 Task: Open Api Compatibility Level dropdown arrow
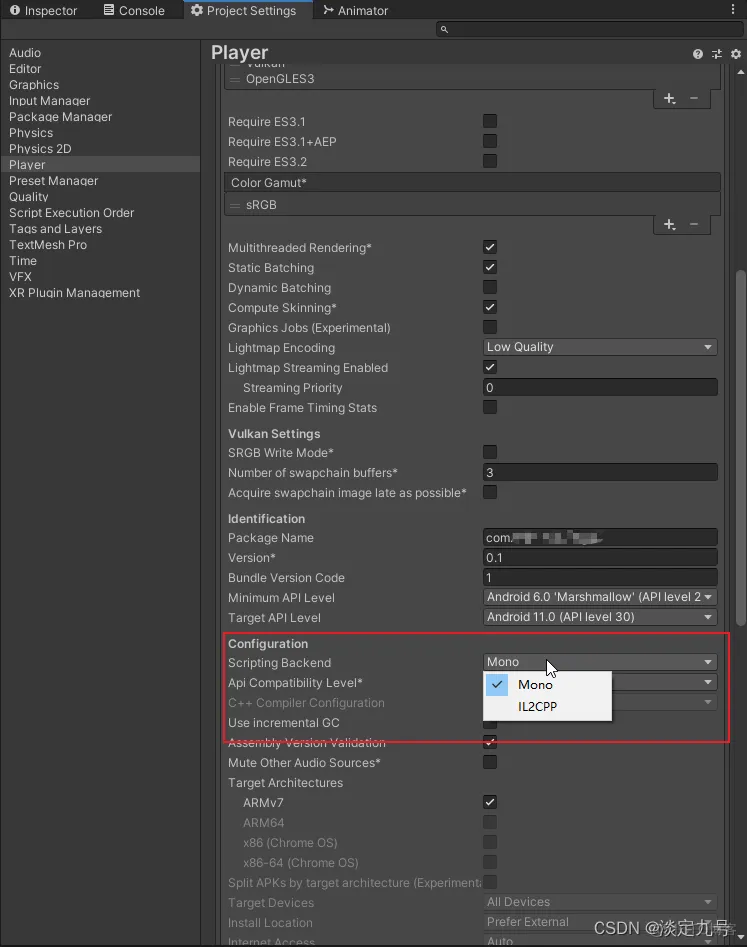[x=708, y=682]
